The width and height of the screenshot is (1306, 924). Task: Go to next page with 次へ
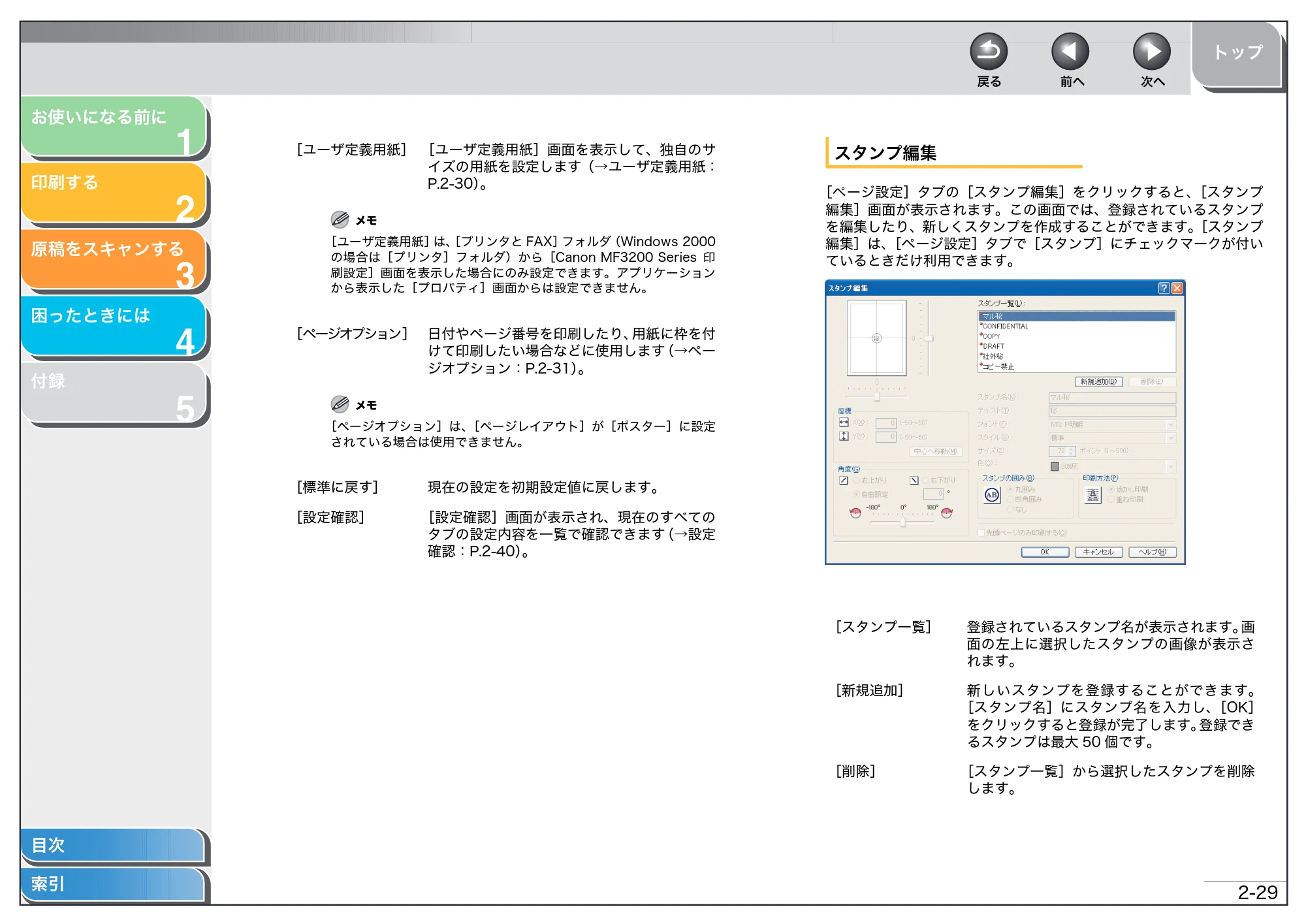pyautogui.click(x=1151, y=52)
